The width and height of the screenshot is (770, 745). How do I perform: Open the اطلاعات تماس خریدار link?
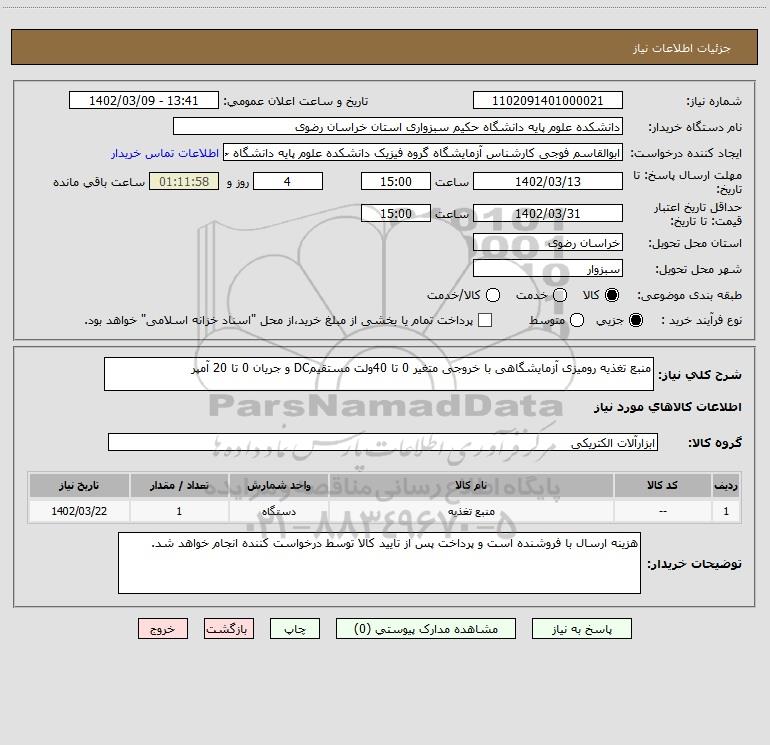click(x=165, y=153)
